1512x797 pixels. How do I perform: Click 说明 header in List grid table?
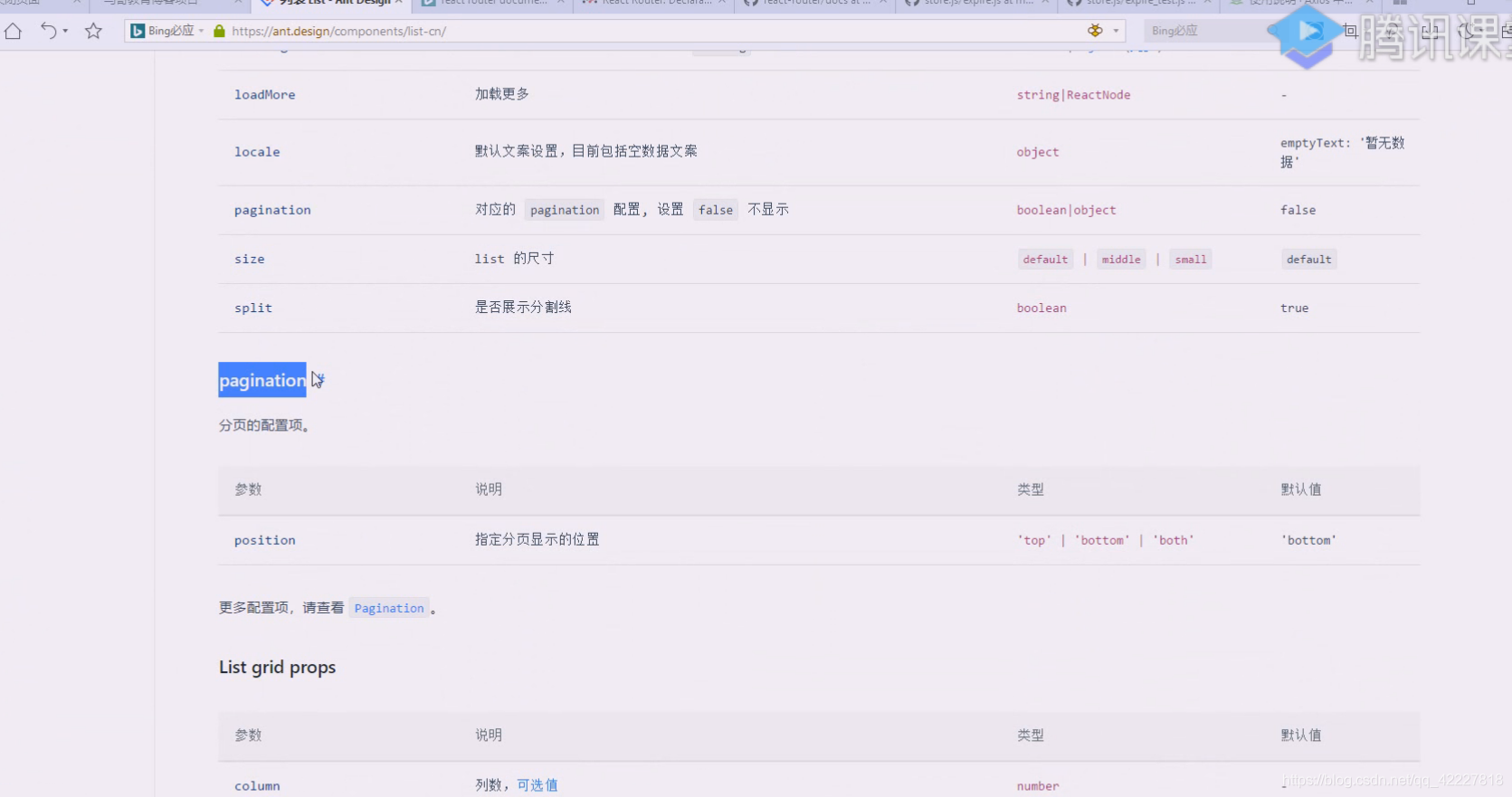pyautogui.click(x=489, y=735)
